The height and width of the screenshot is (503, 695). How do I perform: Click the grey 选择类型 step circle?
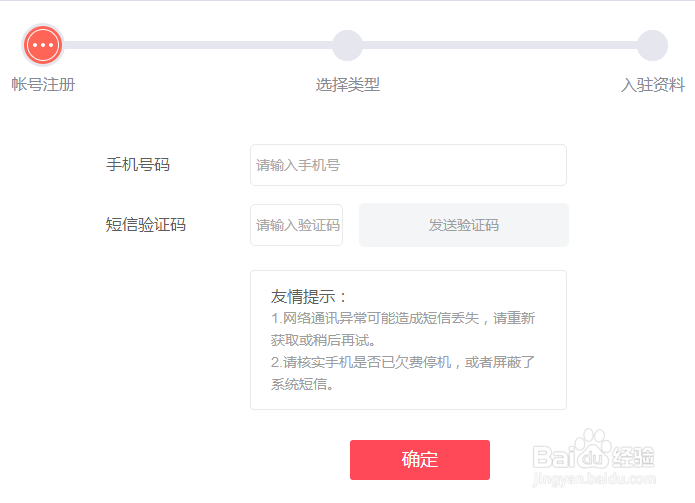(x=347, y=45)
